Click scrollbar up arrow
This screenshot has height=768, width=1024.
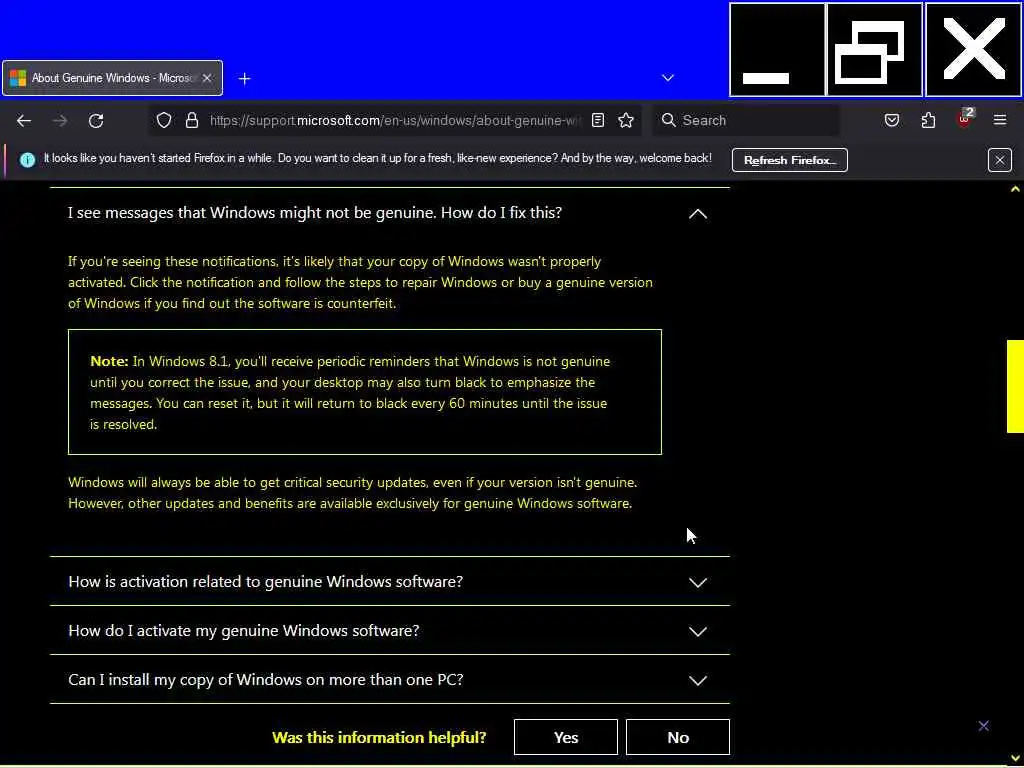pos(1015,189)
